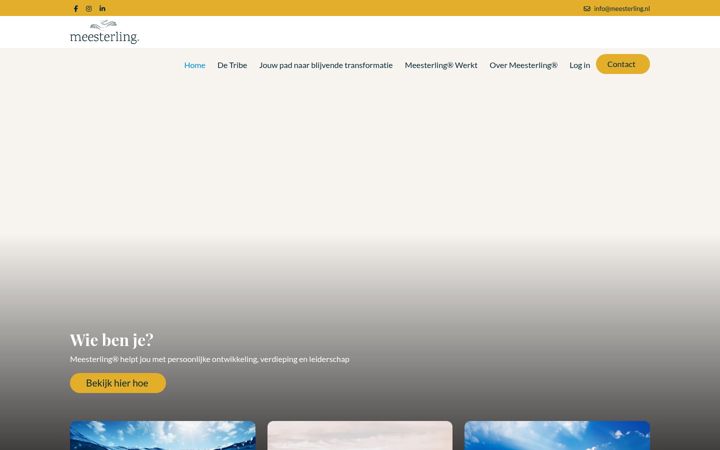Go to the Home menu item
The width and height of the screenshot is (720, 450).
click(195, 65)
